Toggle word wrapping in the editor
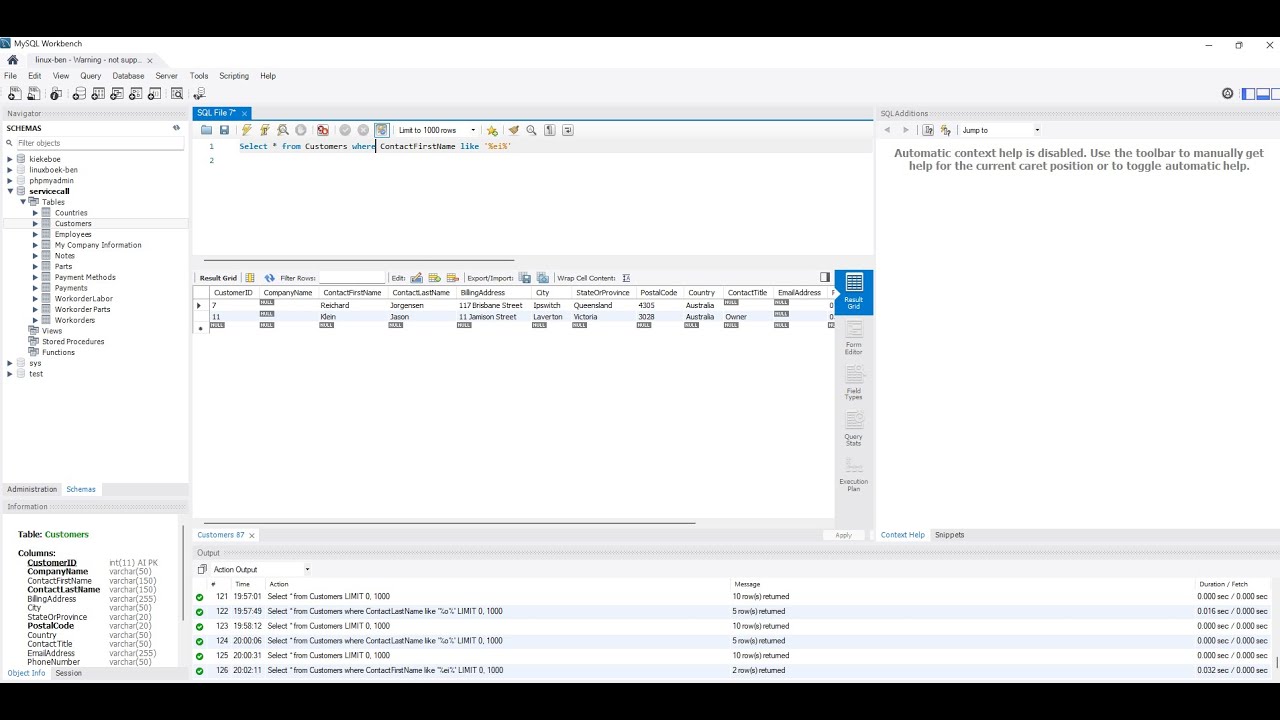Image resolution: width=1280 pixels, height=720 pixels. point(568,130)
